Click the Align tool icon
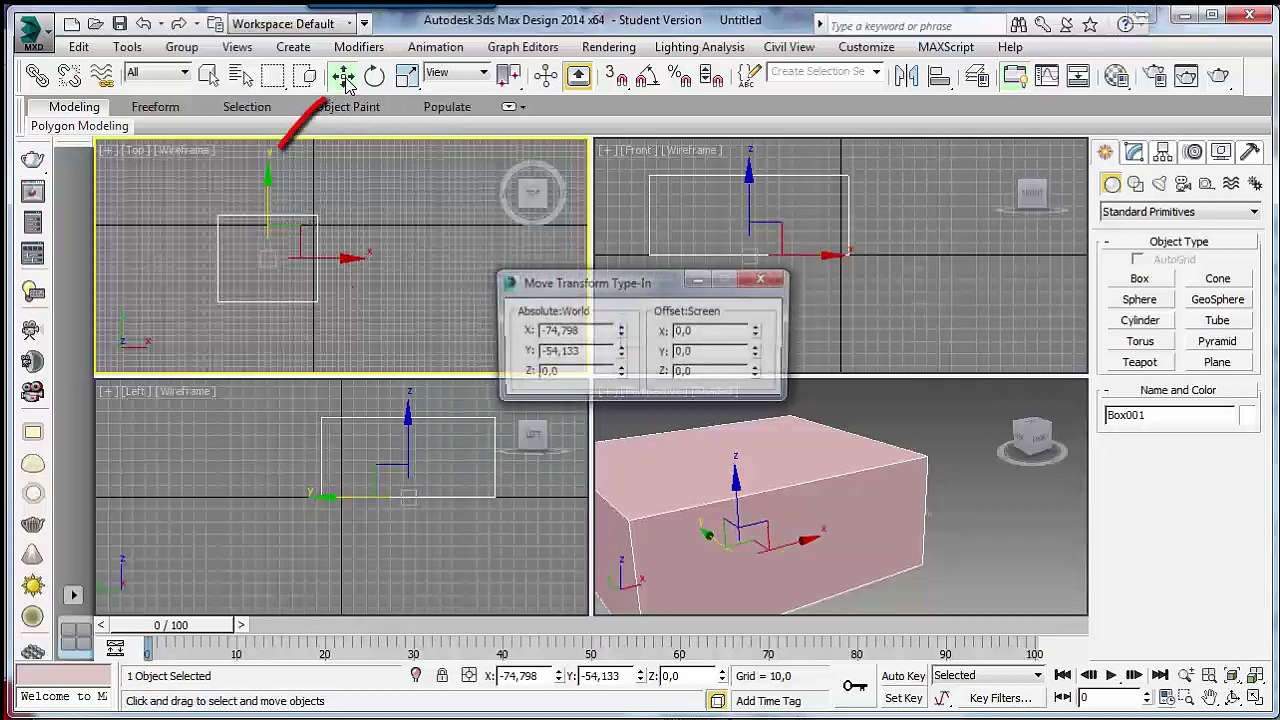 [939, 75]
